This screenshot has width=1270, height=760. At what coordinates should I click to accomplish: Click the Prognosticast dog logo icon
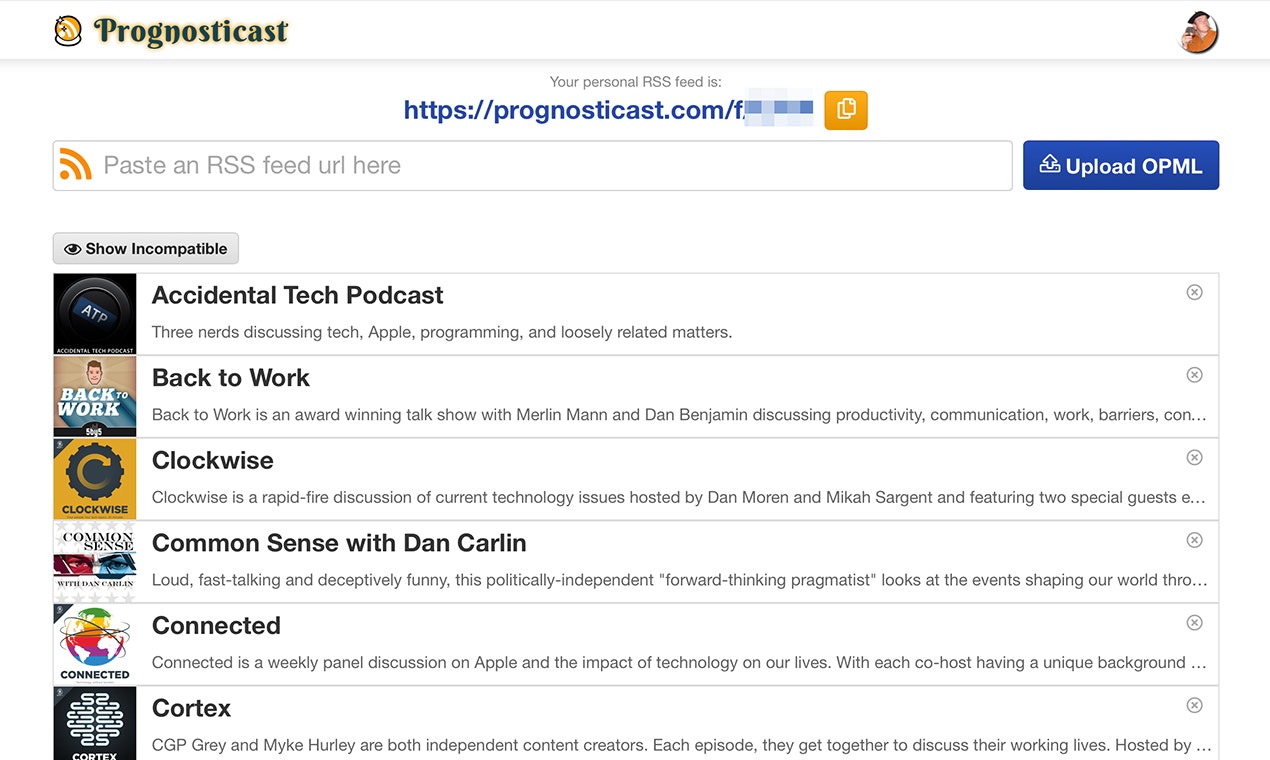68,31
